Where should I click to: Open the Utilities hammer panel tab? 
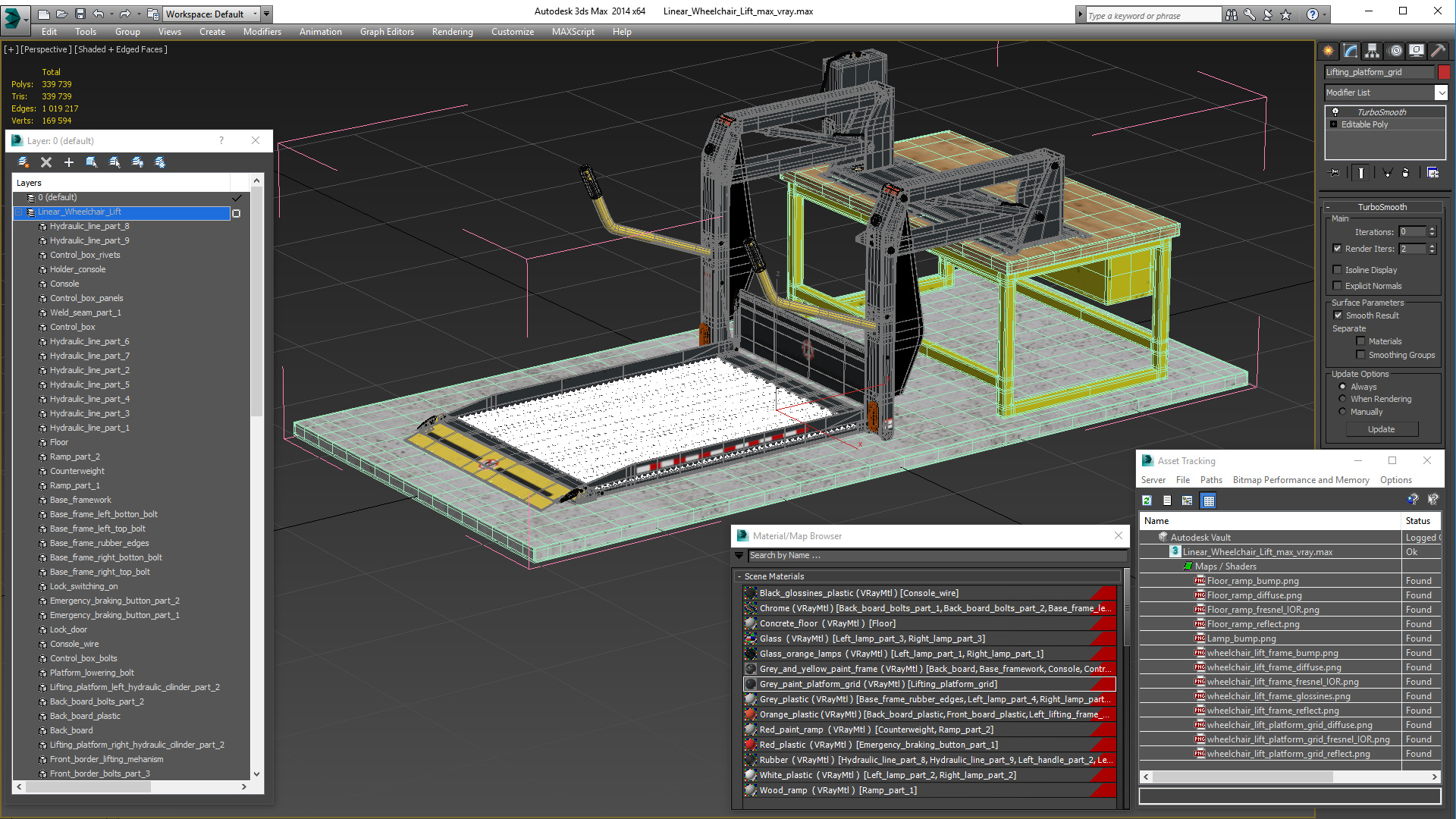pyautogui.click(x=1438, y=51)
